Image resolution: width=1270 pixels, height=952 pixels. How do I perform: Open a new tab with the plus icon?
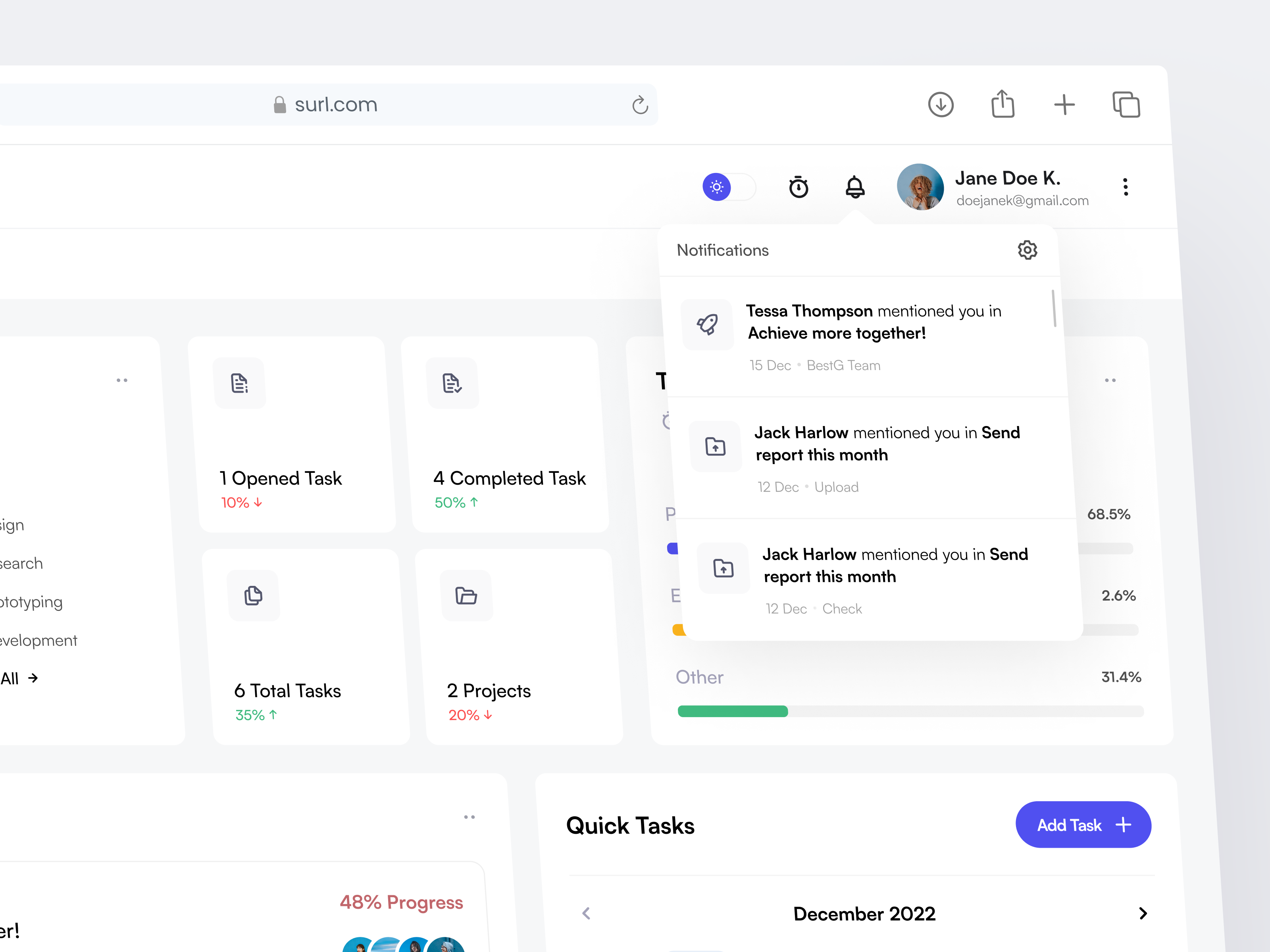[x=1064, y=104]
